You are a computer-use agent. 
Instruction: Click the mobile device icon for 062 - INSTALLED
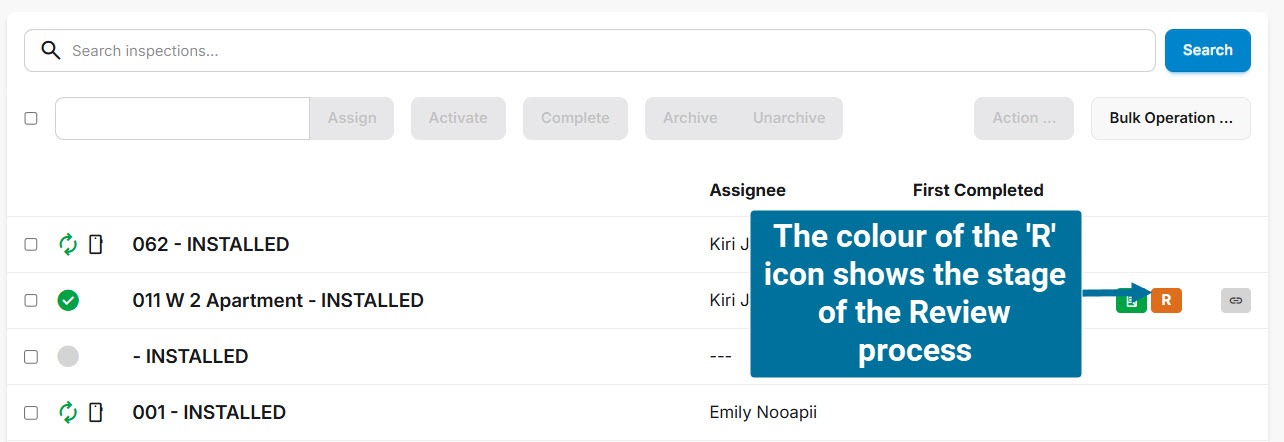pyautogui.click(x=96, y=244)
